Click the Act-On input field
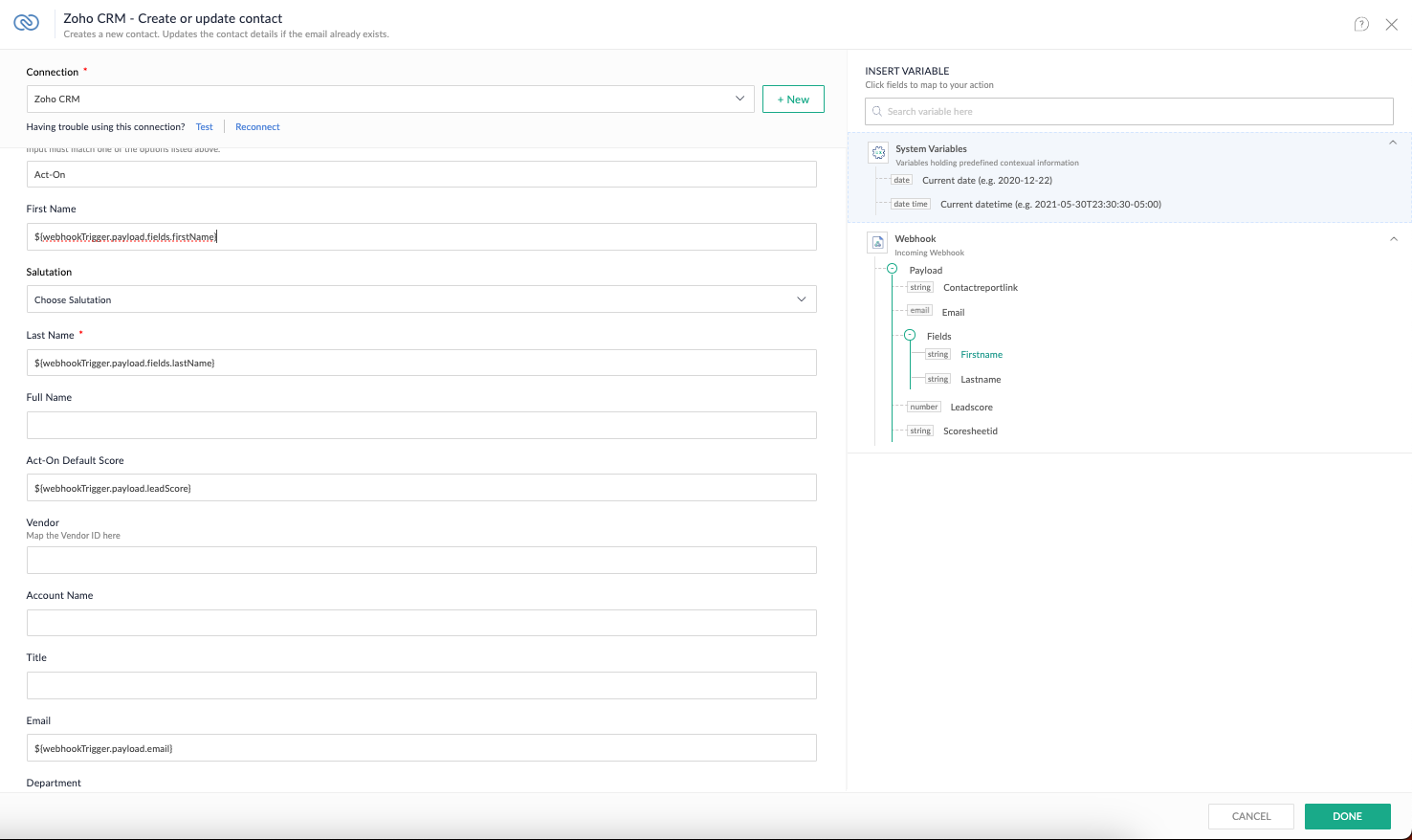The height and width of the screenshot is (840, 1412). point(422,174)
